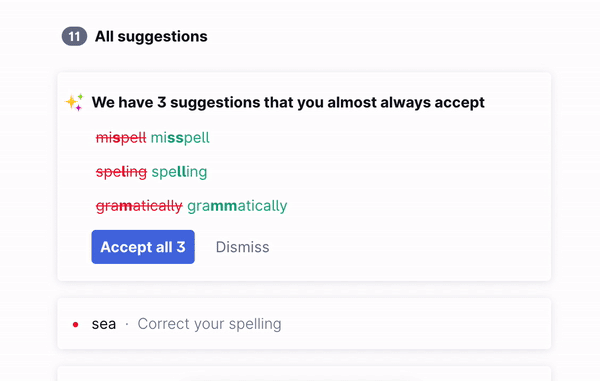Click the word 'sea' in the card
This screenshot has height=381, width=600.
pyautogui.click(x=104, y=324)
